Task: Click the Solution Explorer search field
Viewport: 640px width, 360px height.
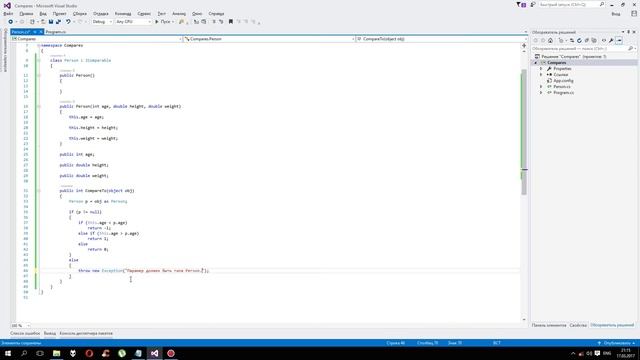Action: (583, 49)
